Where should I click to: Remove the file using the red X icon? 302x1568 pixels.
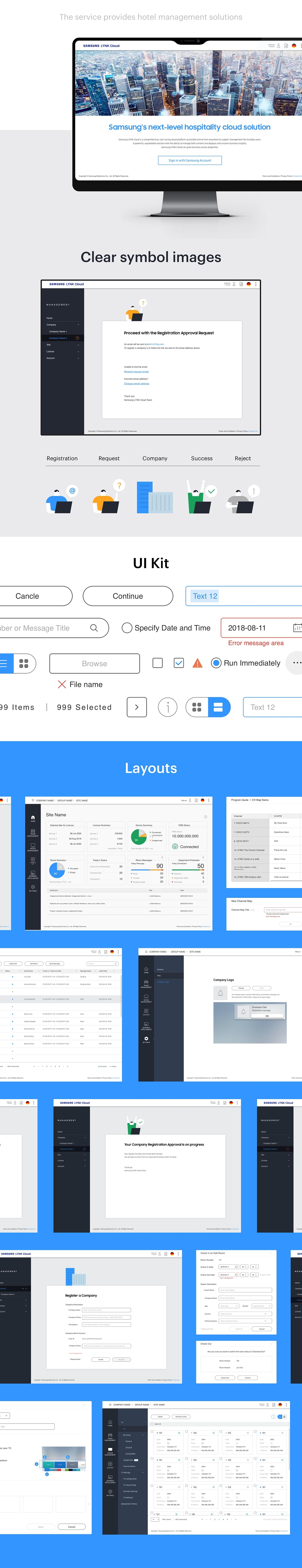[x=61, y=684]
